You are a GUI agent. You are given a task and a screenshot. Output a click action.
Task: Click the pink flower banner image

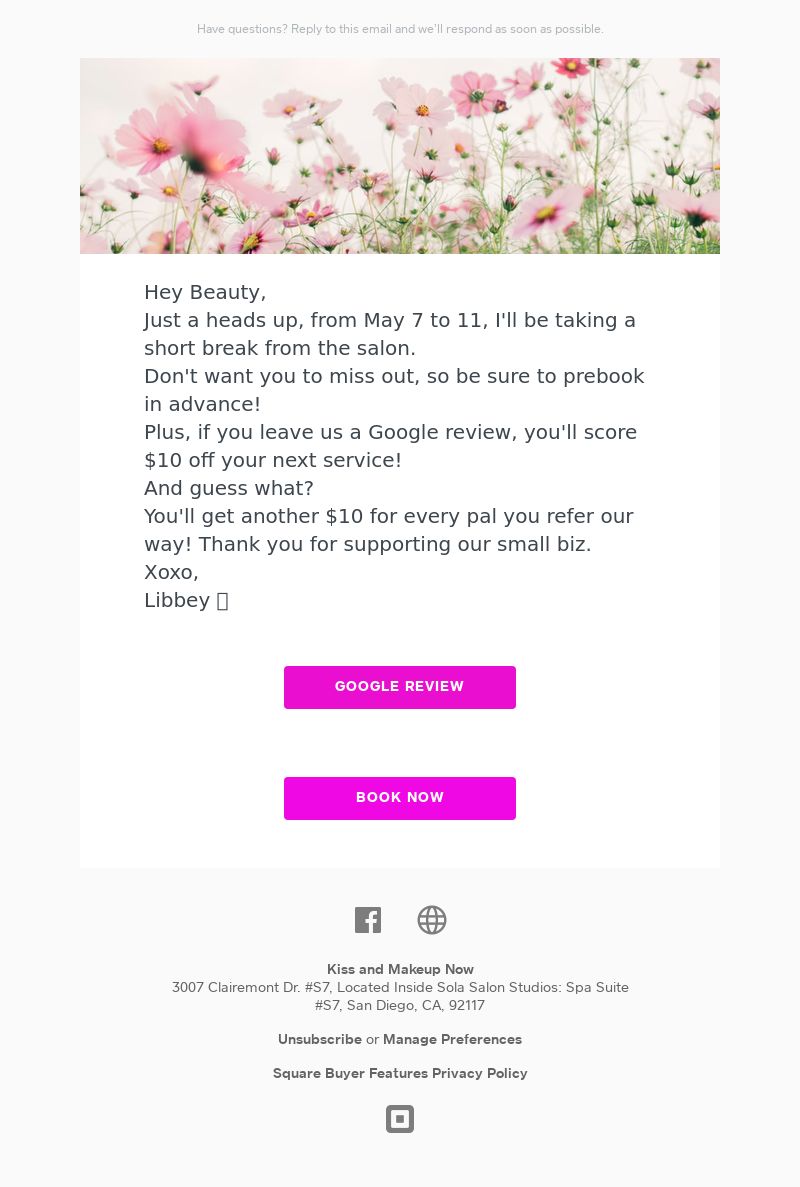click(400, 156)
